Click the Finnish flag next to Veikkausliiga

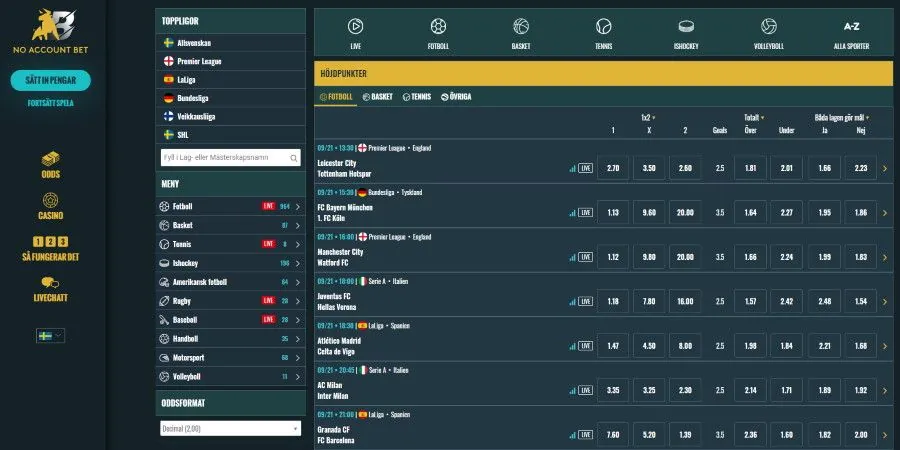(169, 117)
